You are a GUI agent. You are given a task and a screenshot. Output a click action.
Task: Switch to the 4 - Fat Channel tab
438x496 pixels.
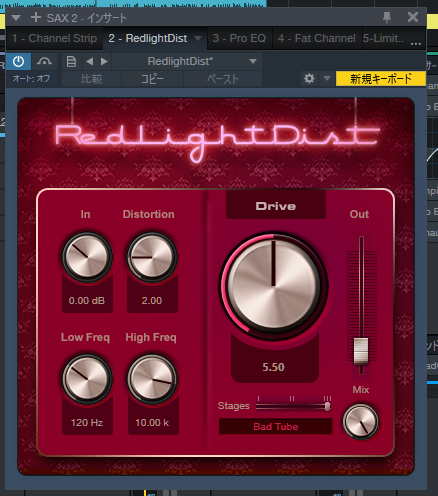coord(317,38)
